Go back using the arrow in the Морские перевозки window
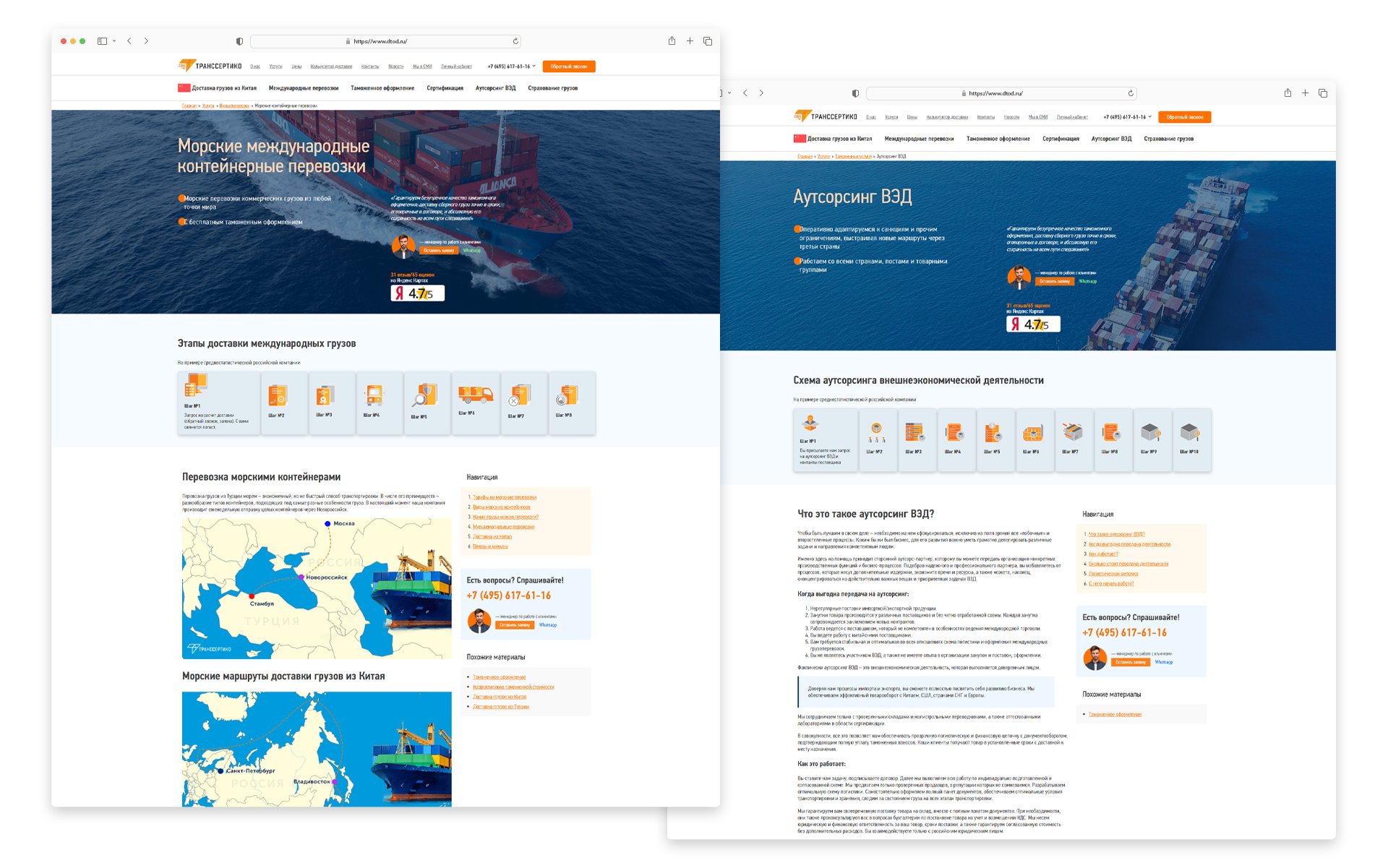The width and height of the screenshot is (1388, 868). click(x=129, y=41)
